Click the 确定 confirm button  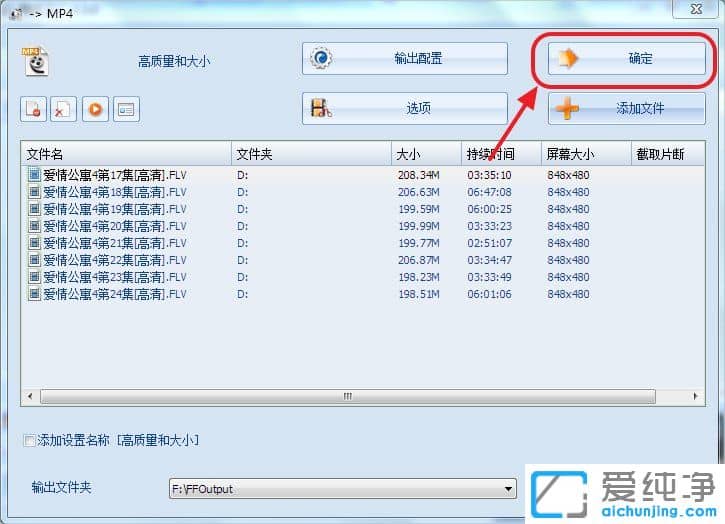(x=627, y=58)
